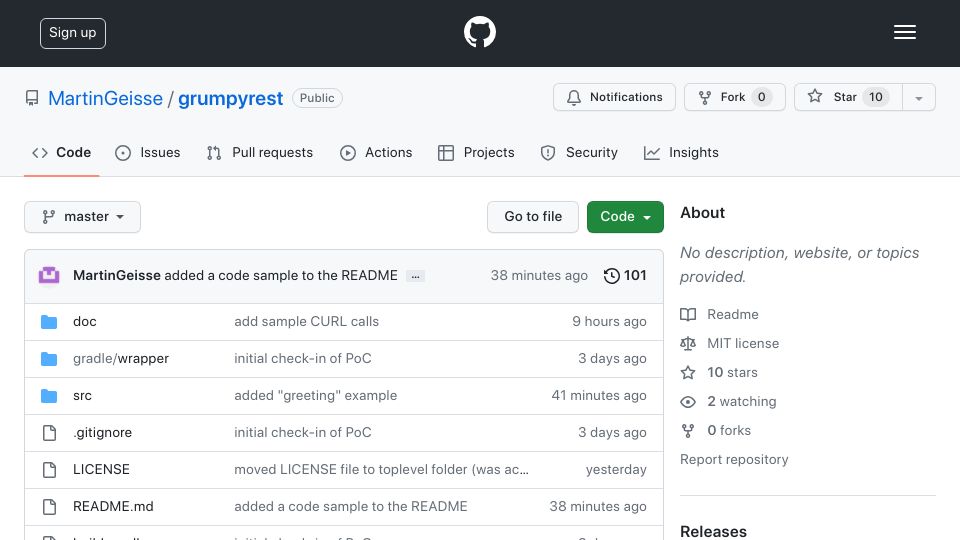Click the gradle/wrapper folder icon

(49, 359)
